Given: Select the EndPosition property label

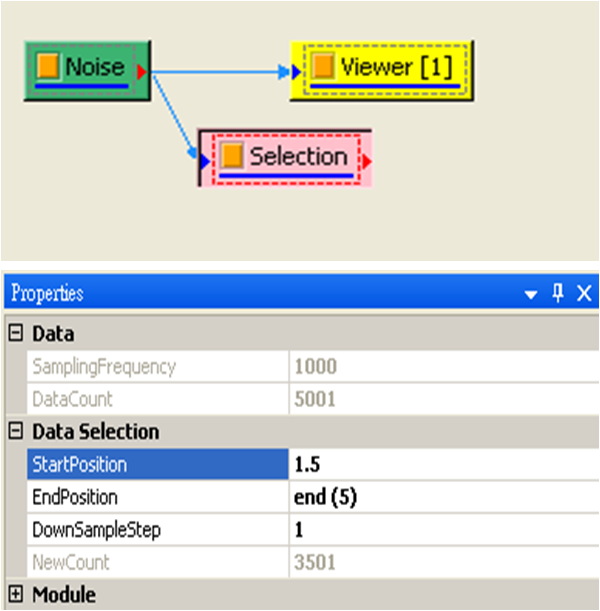Looking at the screenshot, I should click(x=75, y=497).
